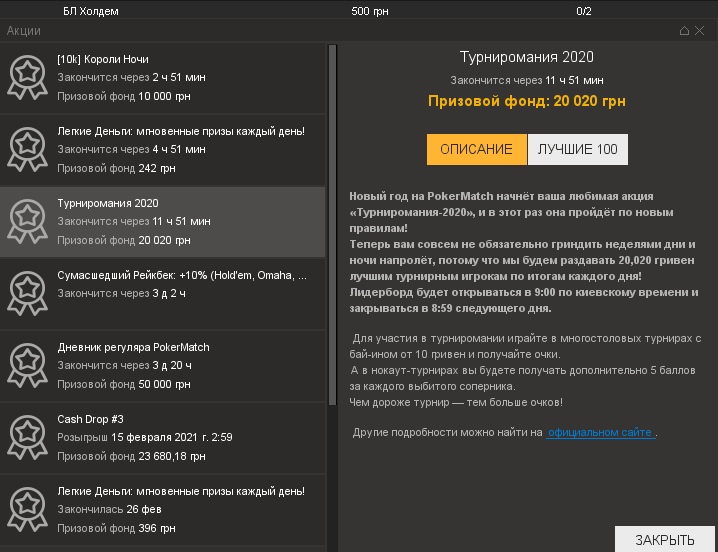This screenshot has width=718, height=552.
Task: Select the [10k] Короли Ночи promotion title
Action: click(103, 60)
